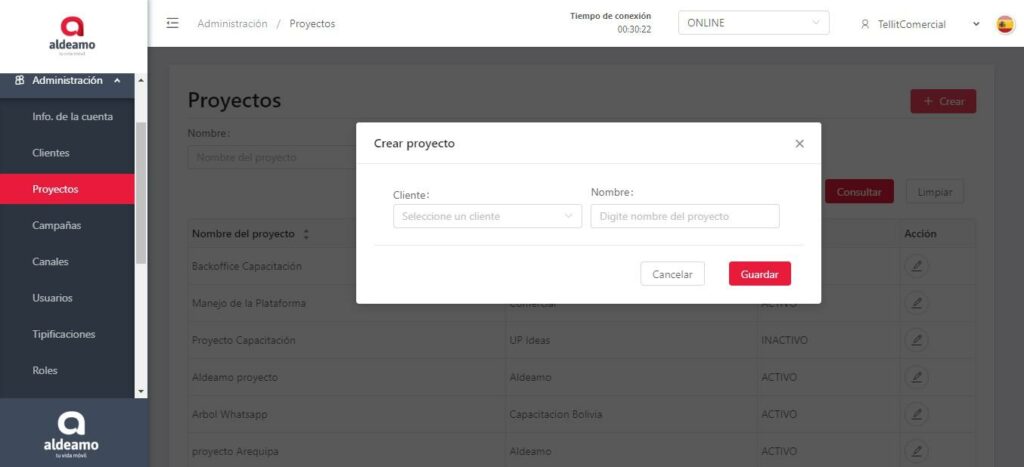Click edit pencil for Proyecto Capacitación row

tap(916, 340)
